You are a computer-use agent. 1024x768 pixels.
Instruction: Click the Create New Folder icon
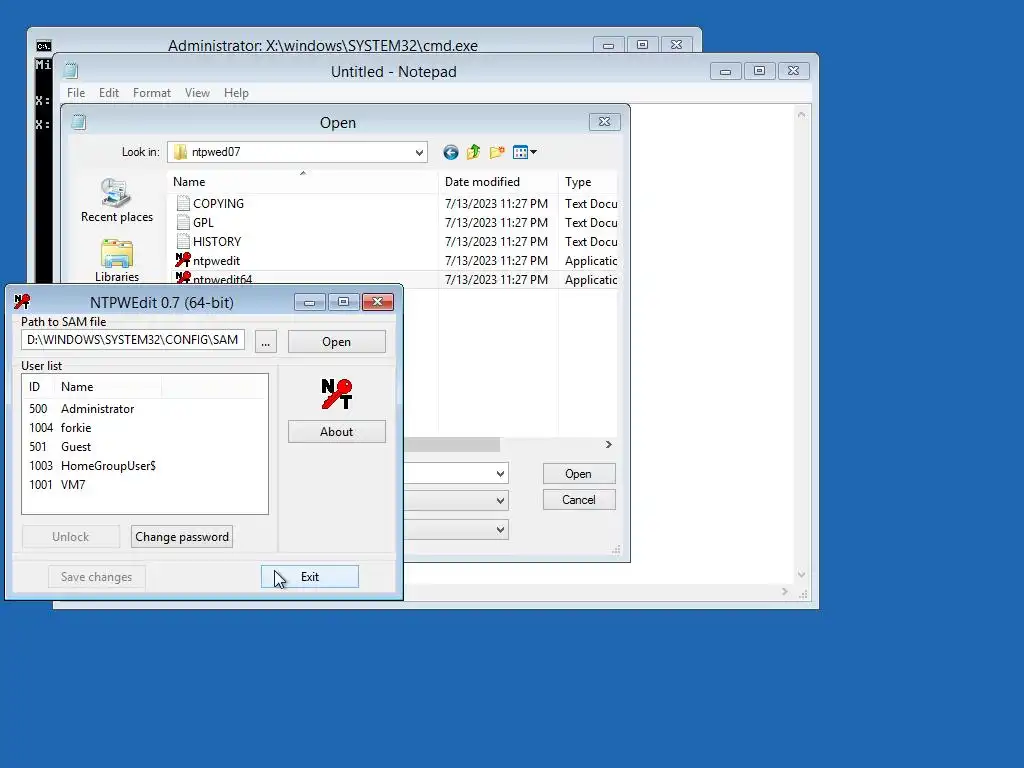pos(497,153)
